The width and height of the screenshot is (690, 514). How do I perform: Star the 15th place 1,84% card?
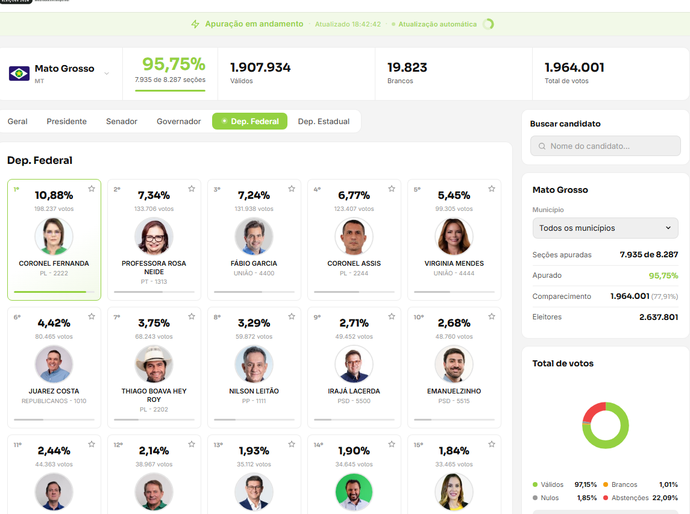coord(492,444)
